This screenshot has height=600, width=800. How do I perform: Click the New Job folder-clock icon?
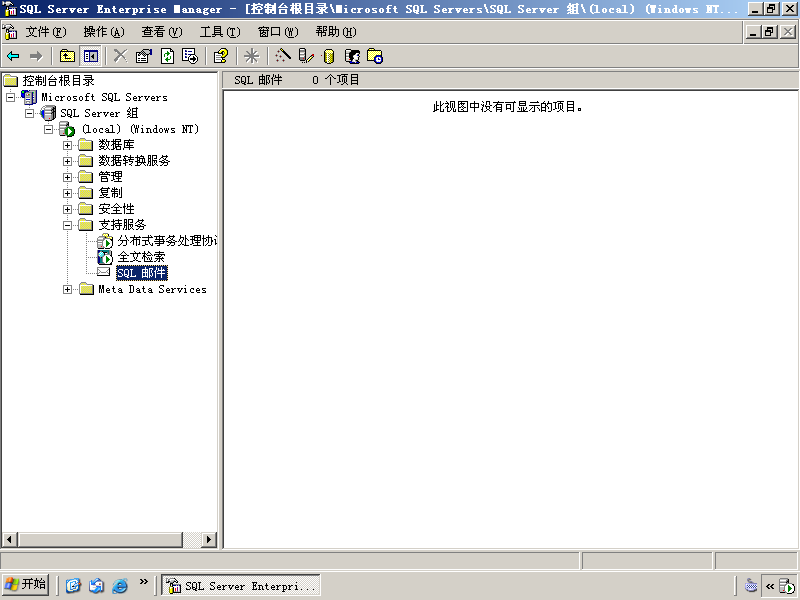pyautogui.click(x=375, y=56)
